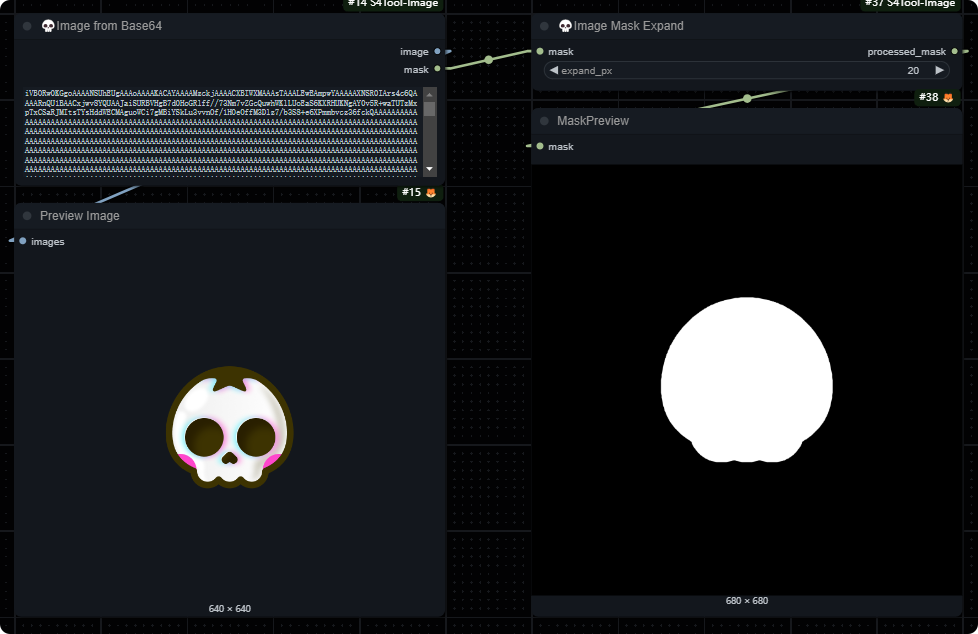Click the images input port on Preview Image

click(x=23, y=241)
